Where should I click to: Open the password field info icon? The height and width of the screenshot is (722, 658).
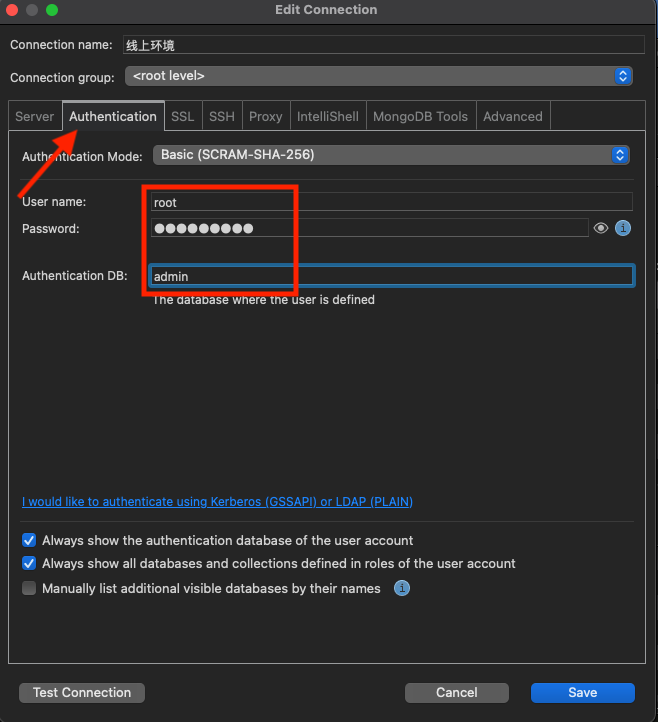tap(623, 228)
